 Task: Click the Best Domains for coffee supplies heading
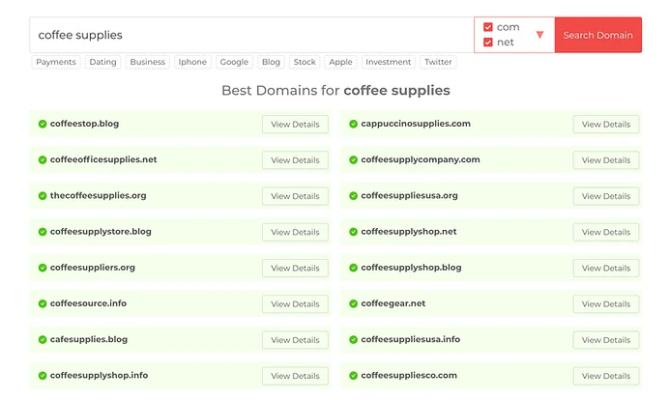tap(336, 90)
